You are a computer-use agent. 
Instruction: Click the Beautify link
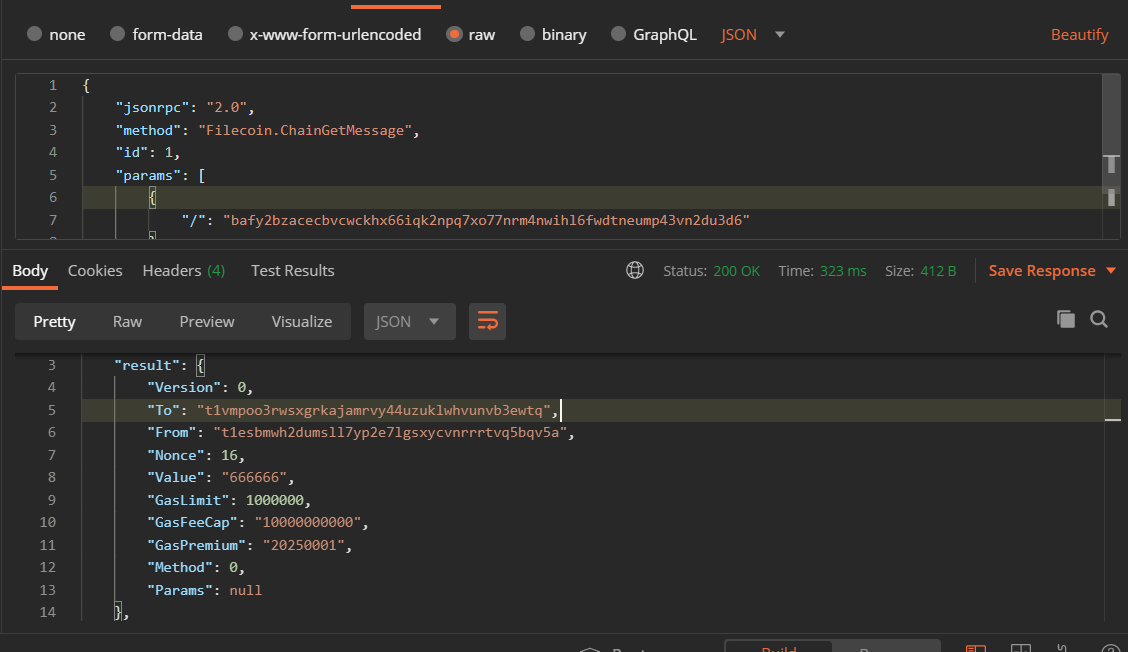1079,33
